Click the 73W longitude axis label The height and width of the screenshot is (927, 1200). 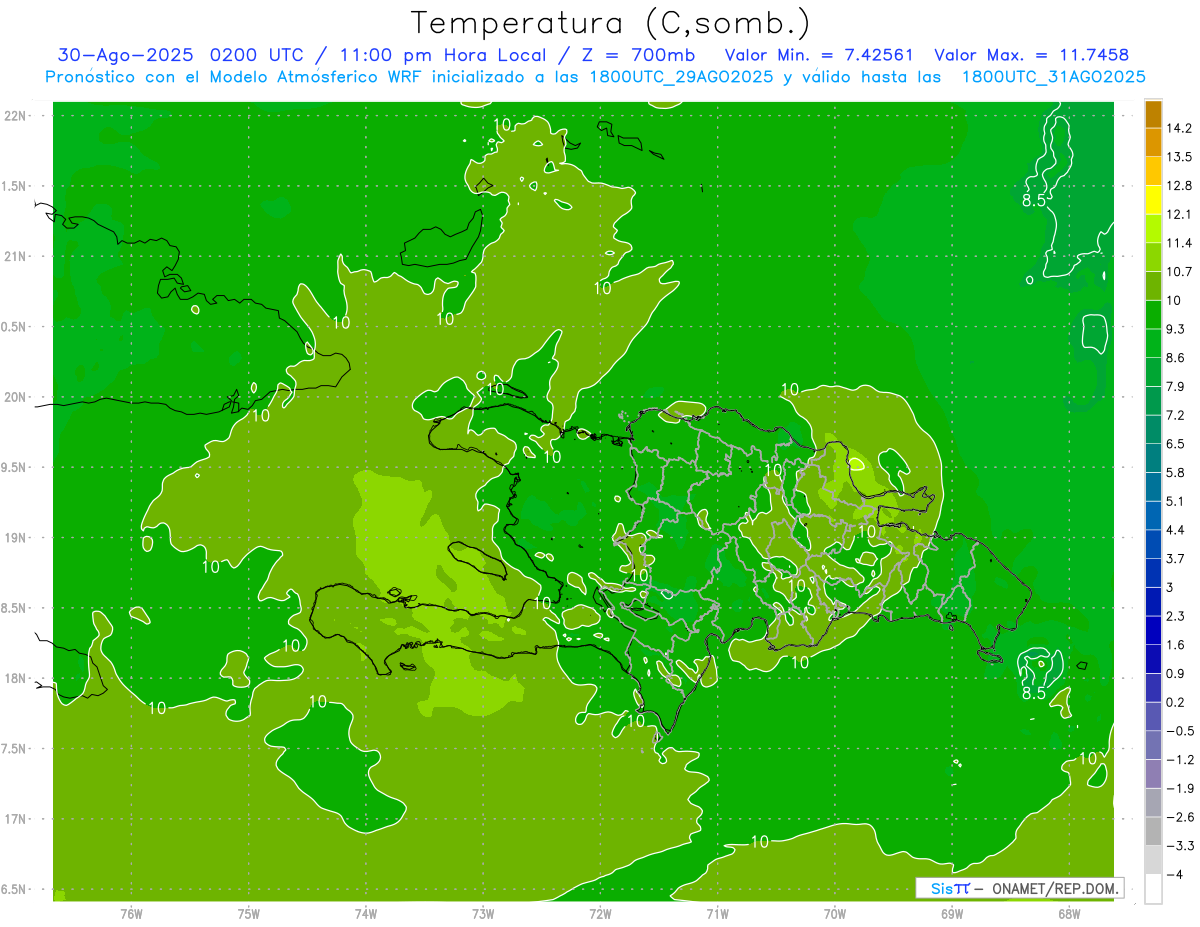click(x=483, y=914)
